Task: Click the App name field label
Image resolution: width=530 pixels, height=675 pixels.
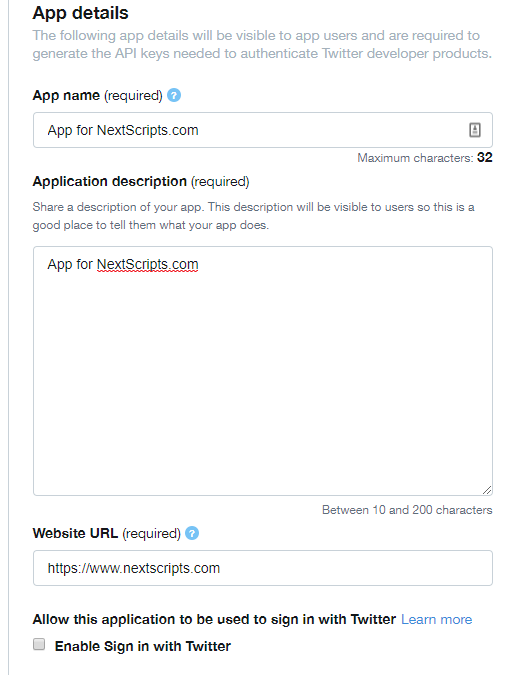Action: click(98, 95)
